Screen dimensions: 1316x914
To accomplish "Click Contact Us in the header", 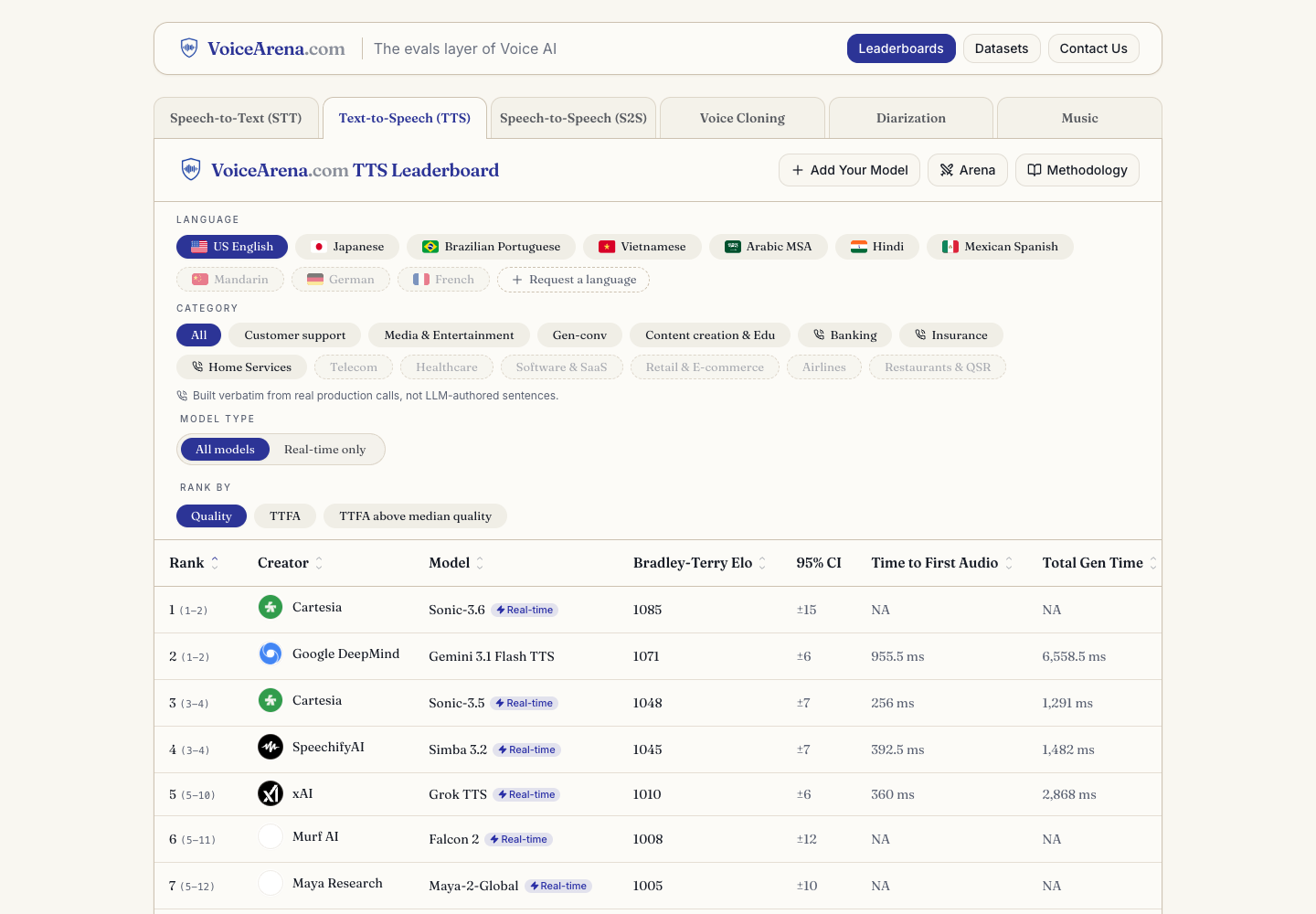I will (x=1094, y=48).
